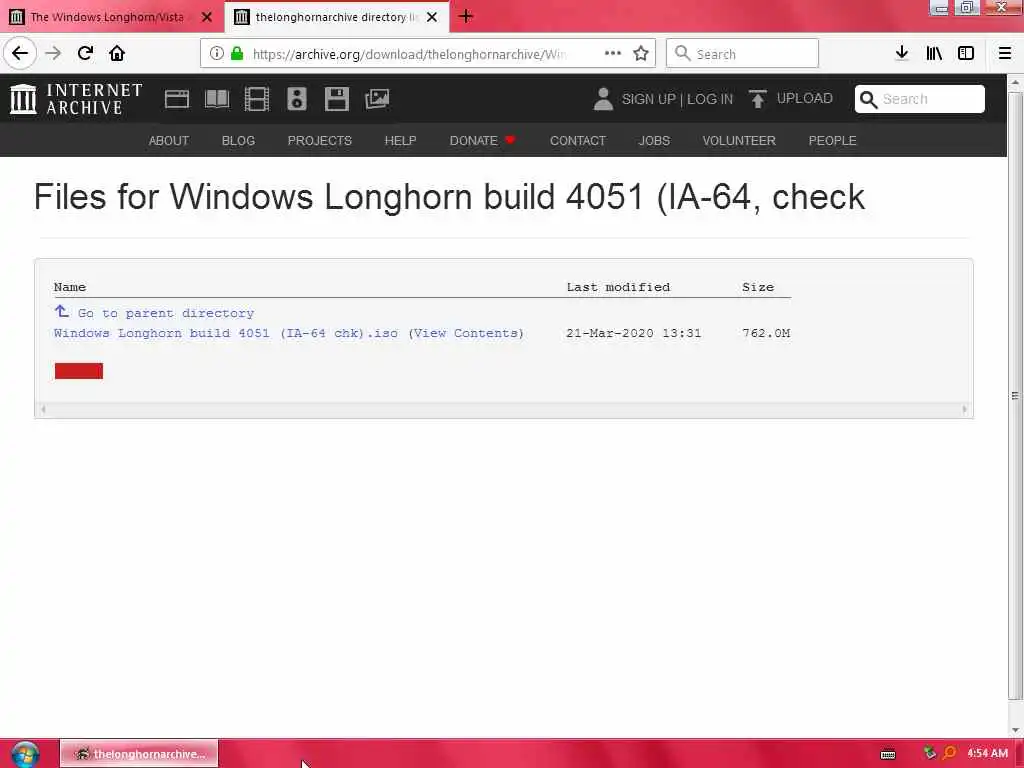Open a new browser tab
Viewport: 1024px width, 768px height.
coord(466,16)
